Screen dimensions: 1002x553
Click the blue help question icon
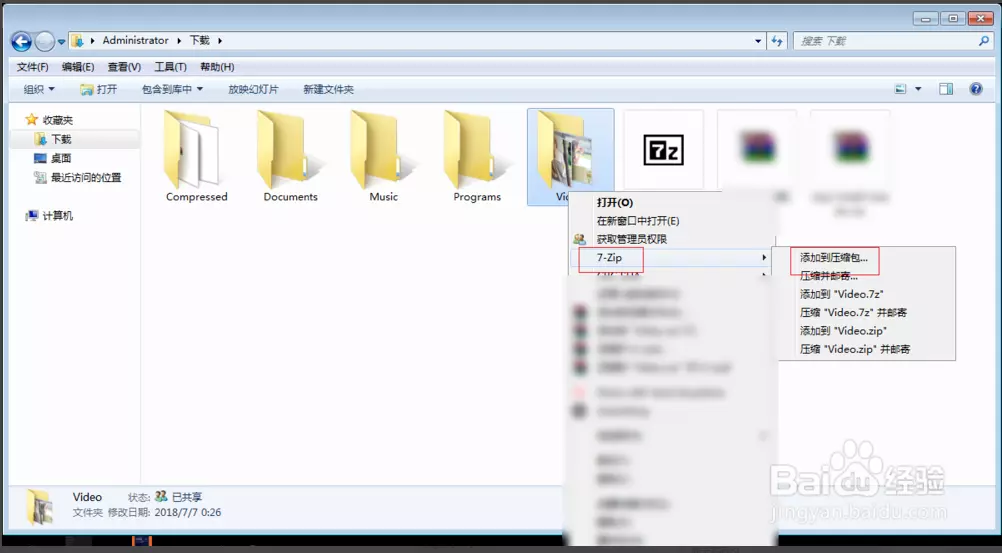point(976,89)
